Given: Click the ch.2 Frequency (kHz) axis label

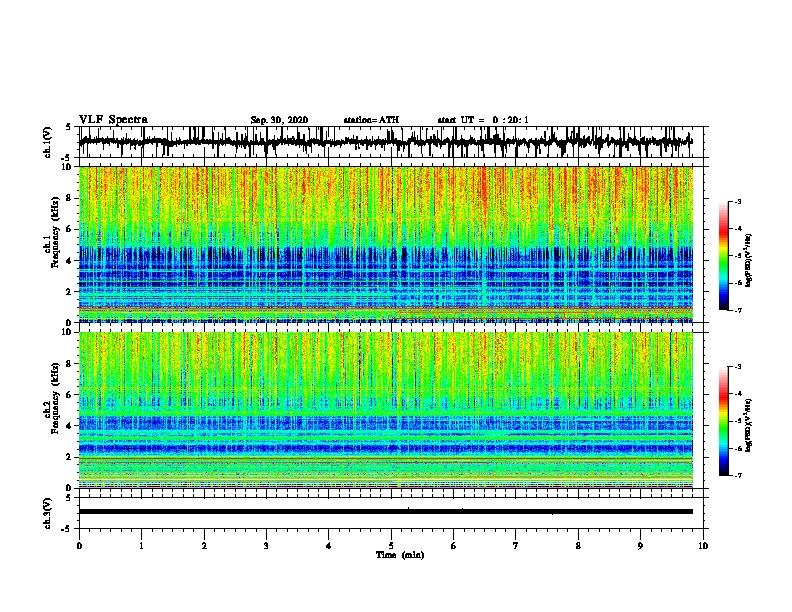Looking at the screenshot, I should coord(52,398).
